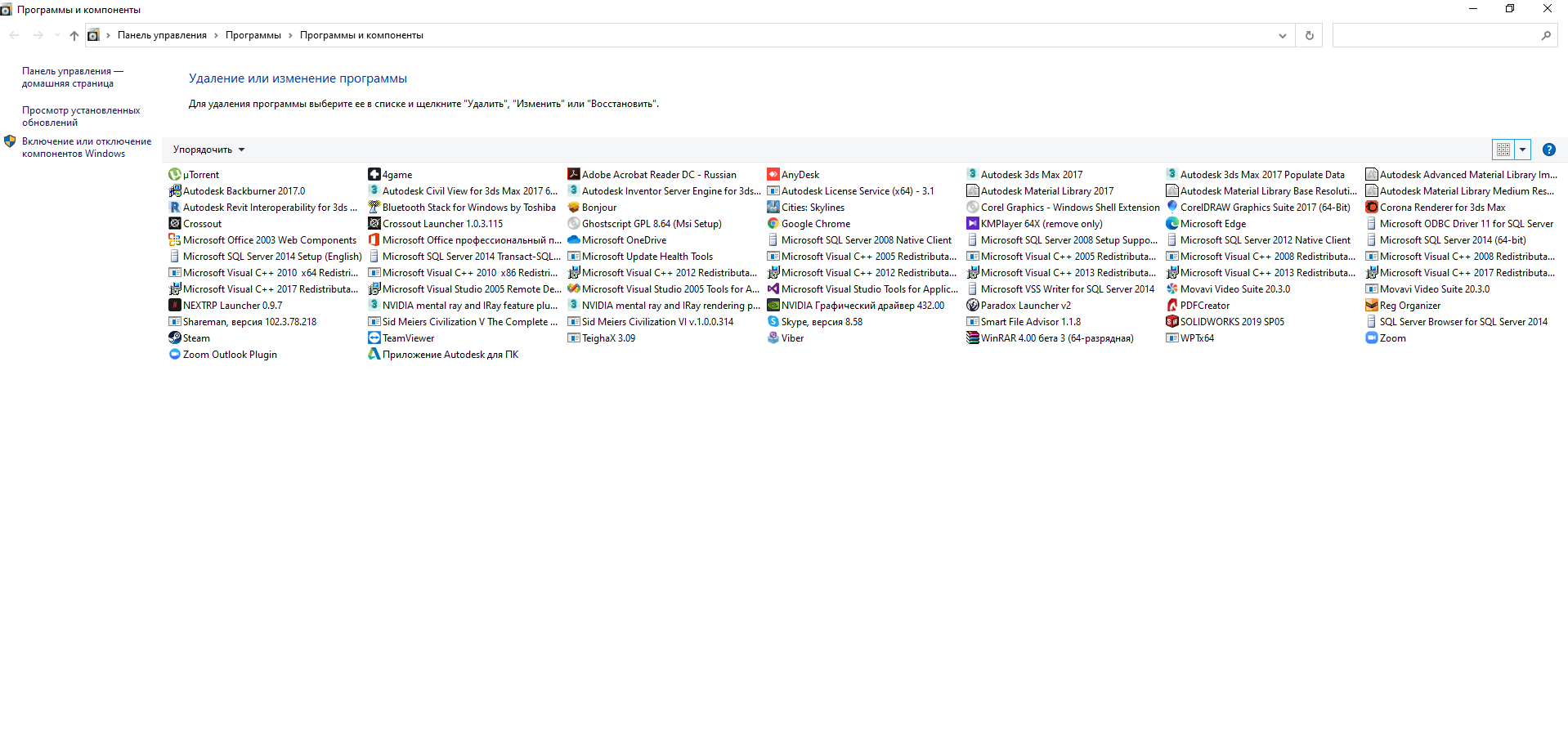Select Microsoft Update Health Tools
Image resolution: width=1568 pixels, height=733 pixels.
(x=640, y=256)
